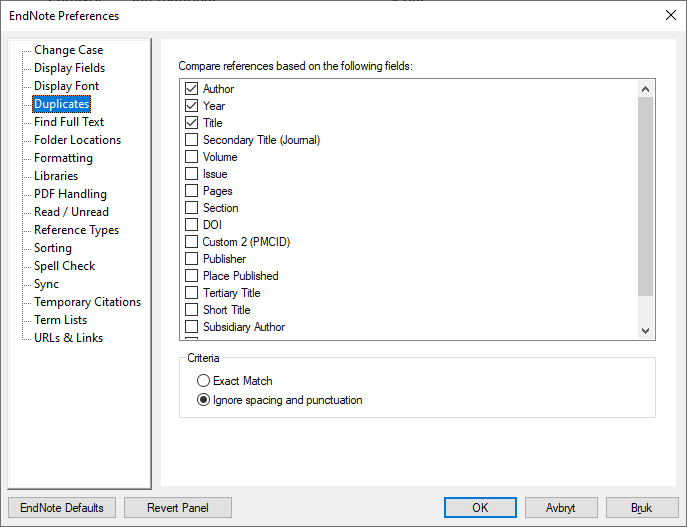Show Folder Locations settings
Image resolution: width=687 pixels, height=527 pixels.
[x=78, y=140]
